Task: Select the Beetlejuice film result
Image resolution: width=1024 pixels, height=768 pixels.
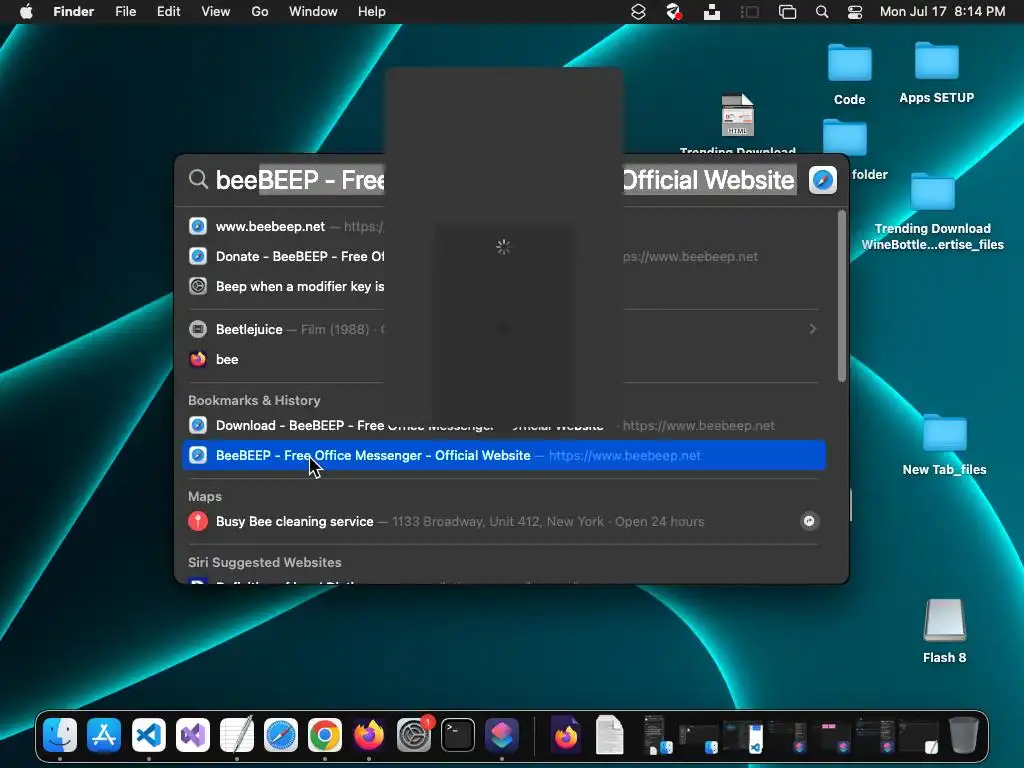Action: coord(504,329)
